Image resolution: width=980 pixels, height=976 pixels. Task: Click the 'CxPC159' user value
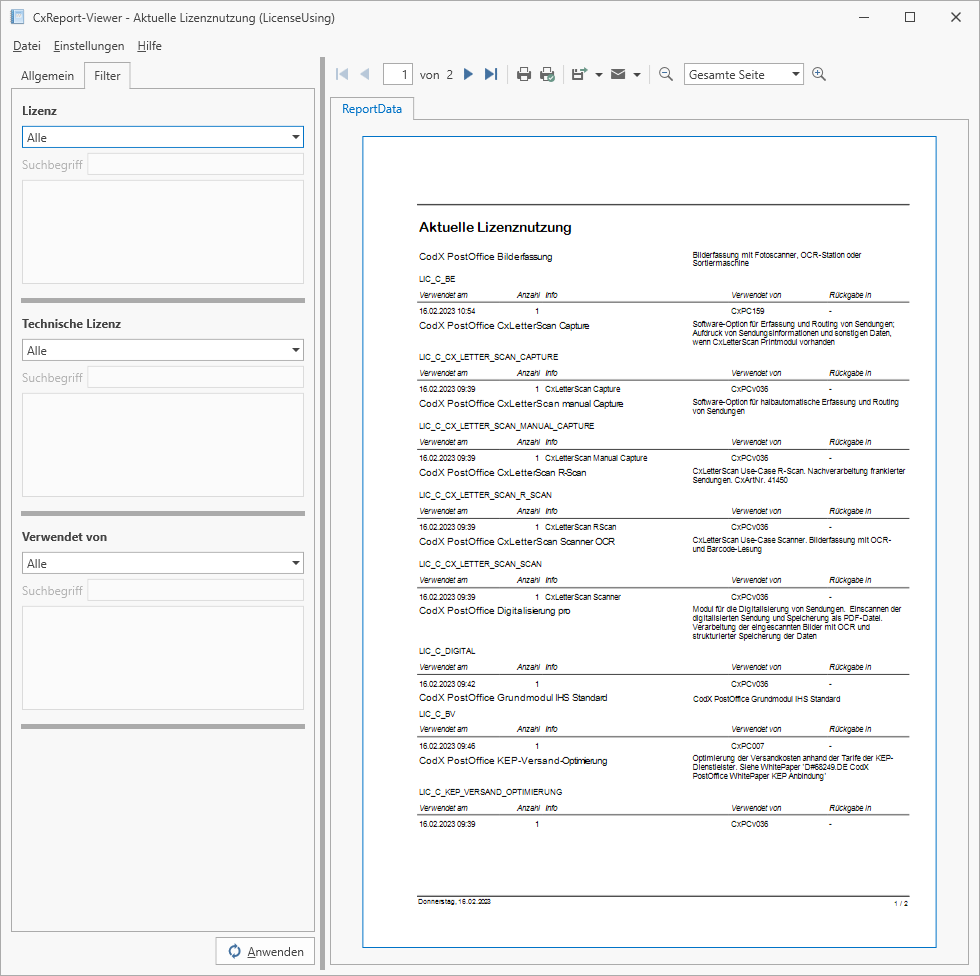pos(748,311)
